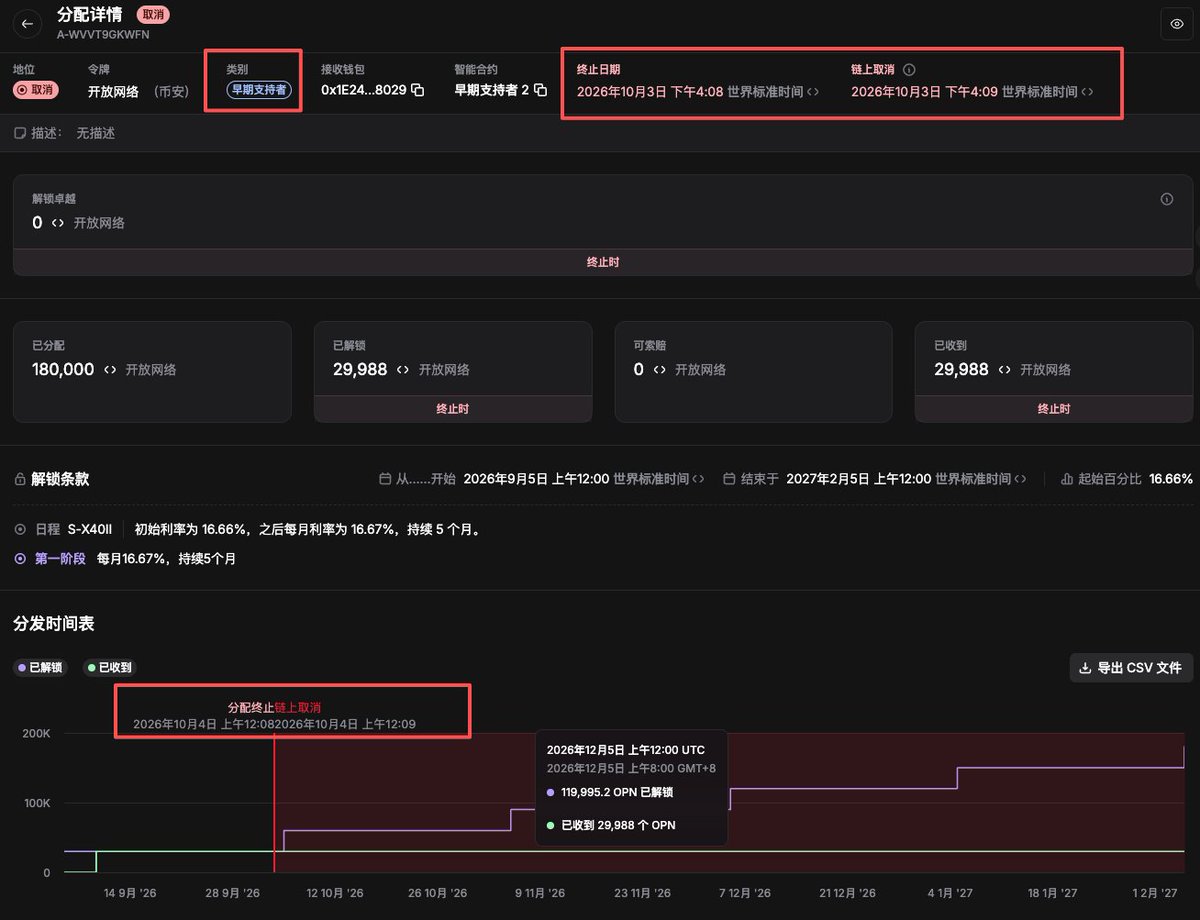1200x920 pixels.
Task: Toggle timezone code icon after 下午4:09 世界标准时间
Action: 1087,92
